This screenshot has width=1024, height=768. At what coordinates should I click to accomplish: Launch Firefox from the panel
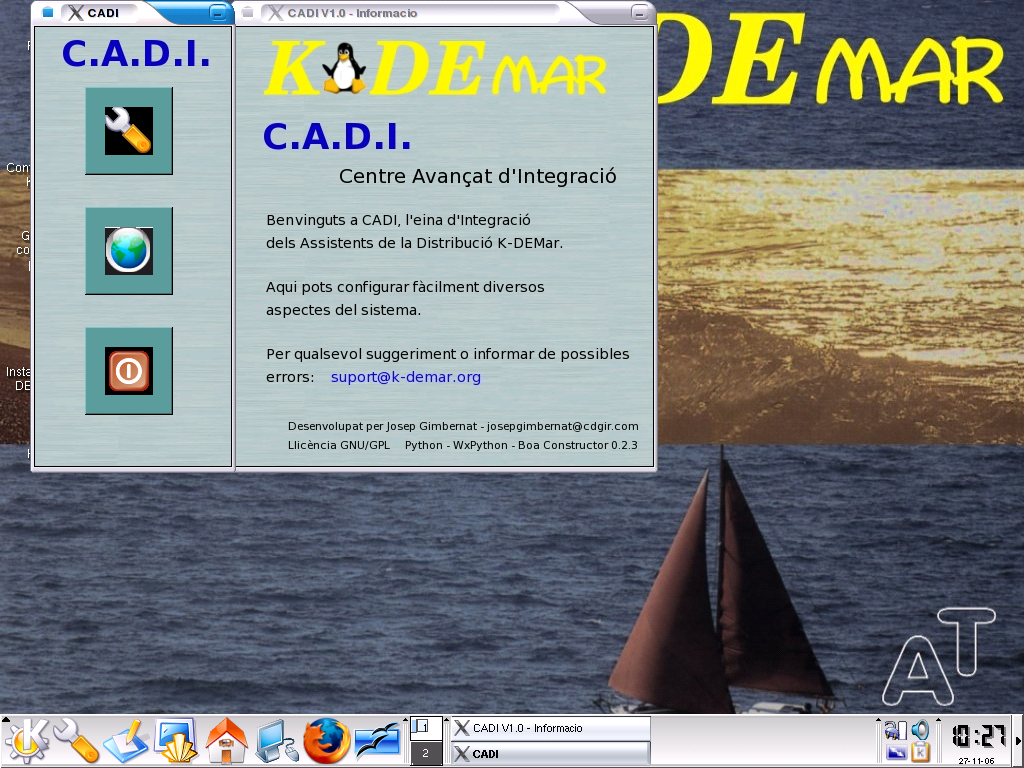coord(327,741)
